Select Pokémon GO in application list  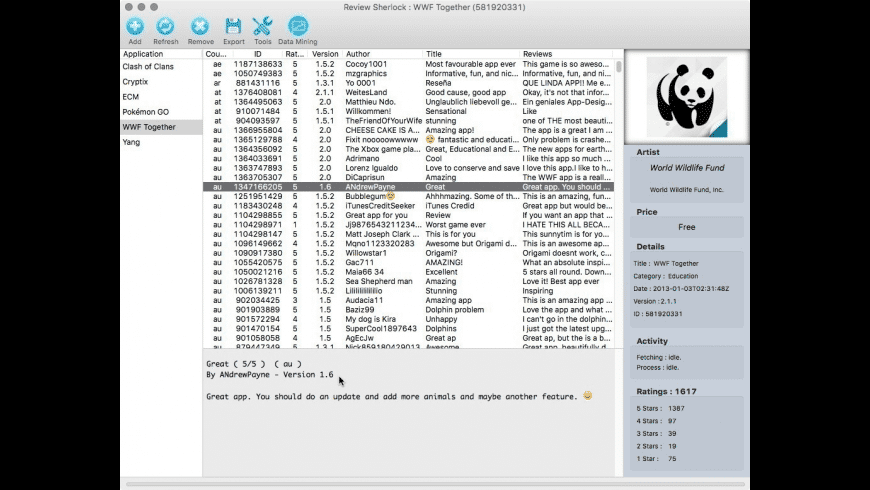(146, 112)
